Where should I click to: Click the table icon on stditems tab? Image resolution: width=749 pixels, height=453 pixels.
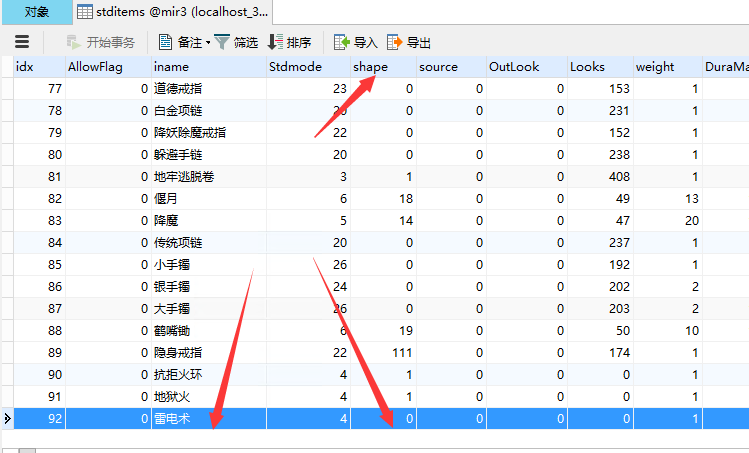[x=85, y=12]
